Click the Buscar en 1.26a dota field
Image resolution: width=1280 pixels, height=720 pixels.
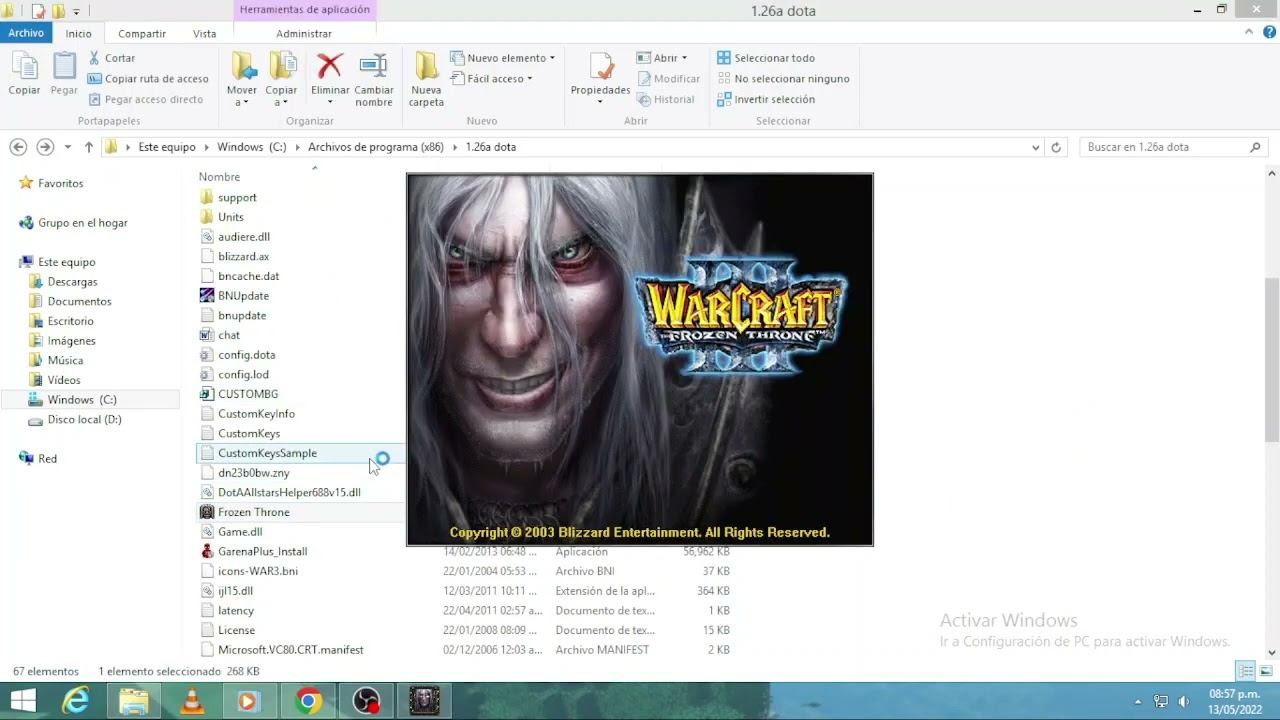[x=1172, y=147]
